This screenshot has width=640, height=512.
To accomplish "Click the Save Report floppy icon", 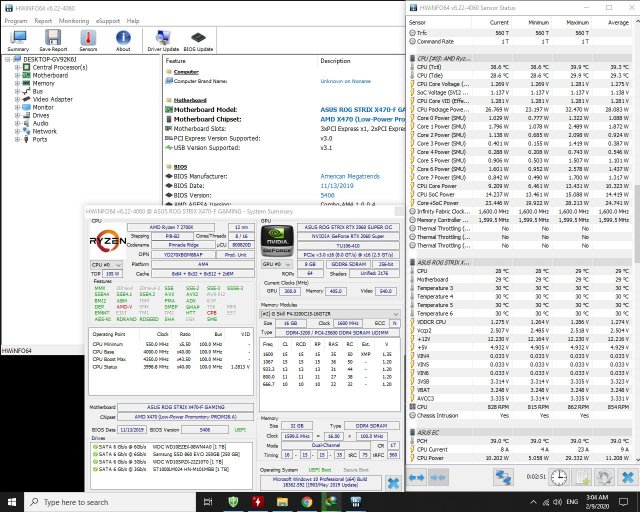I will 53,36.
